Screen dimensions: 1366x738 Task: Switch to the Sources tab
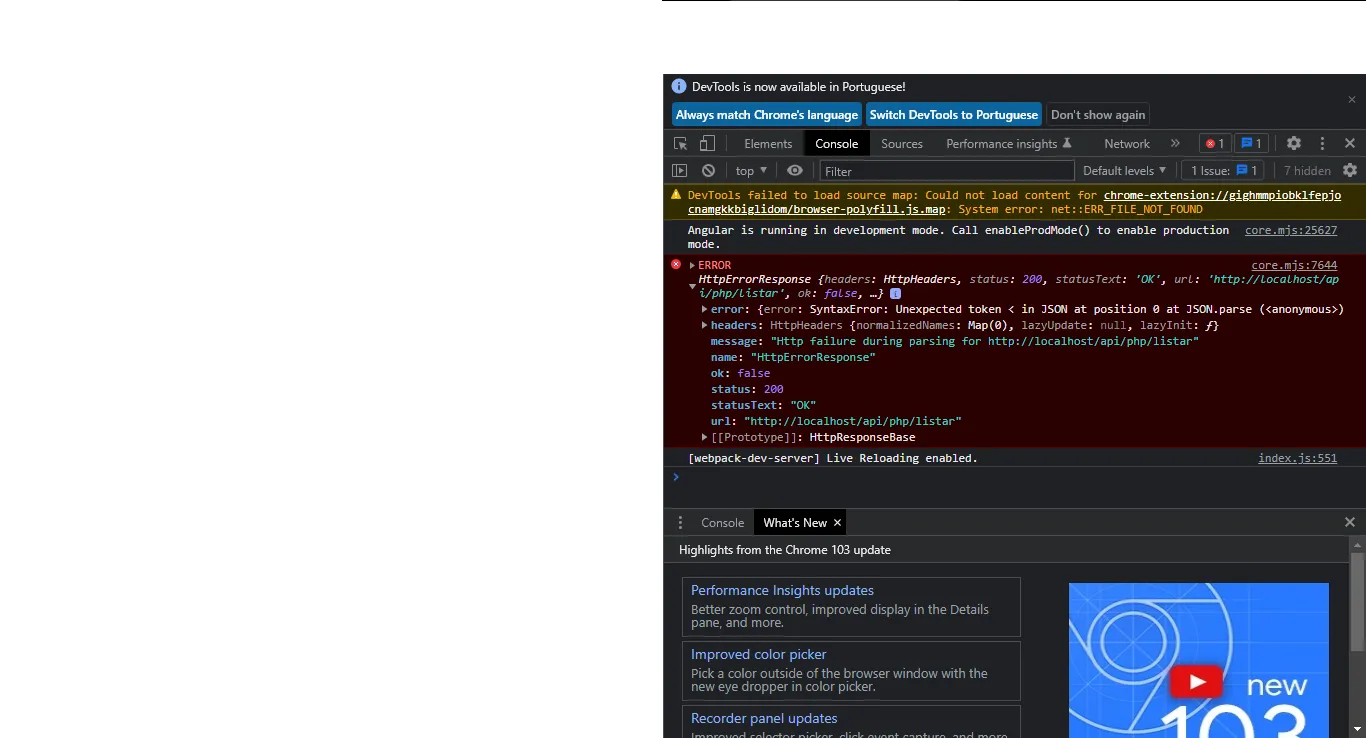(x=902, y=144)
